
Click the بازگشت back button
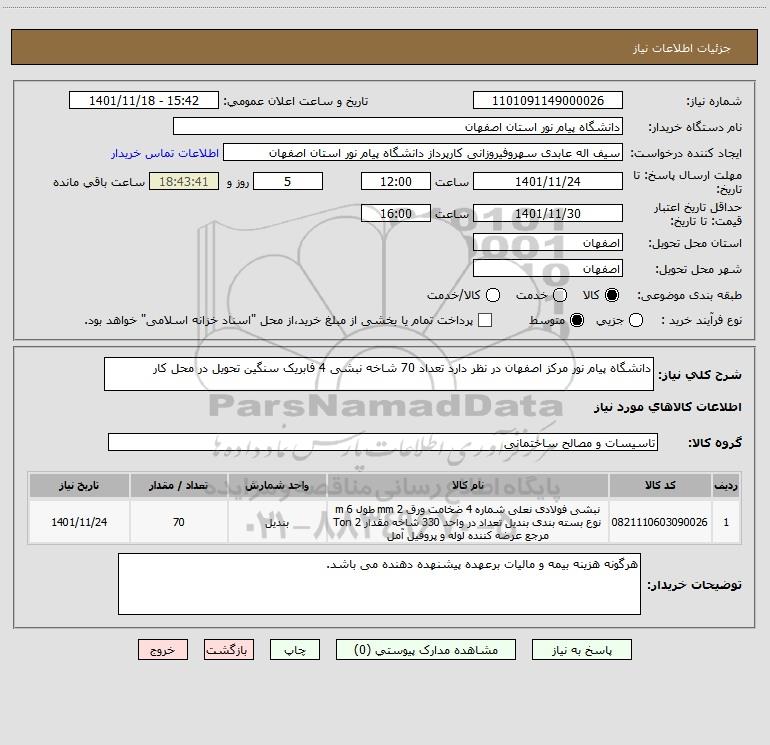[229, 650]
